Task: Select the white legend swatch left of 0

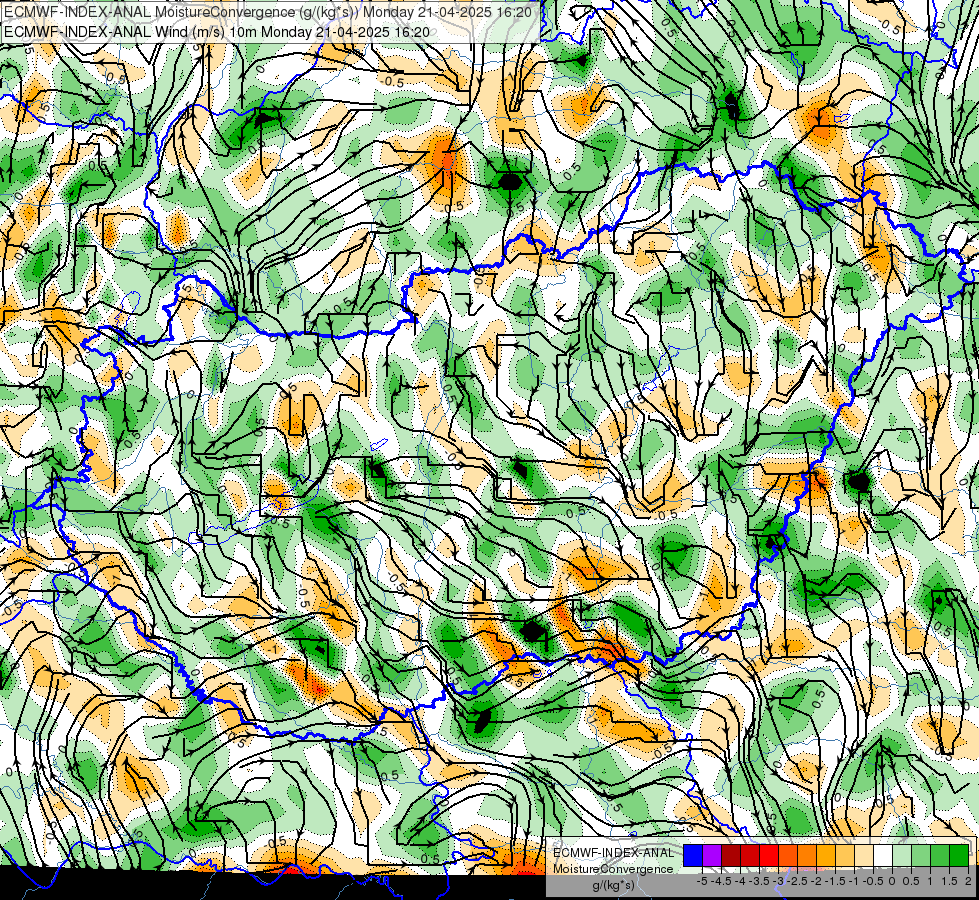Action: coord(883,856)
